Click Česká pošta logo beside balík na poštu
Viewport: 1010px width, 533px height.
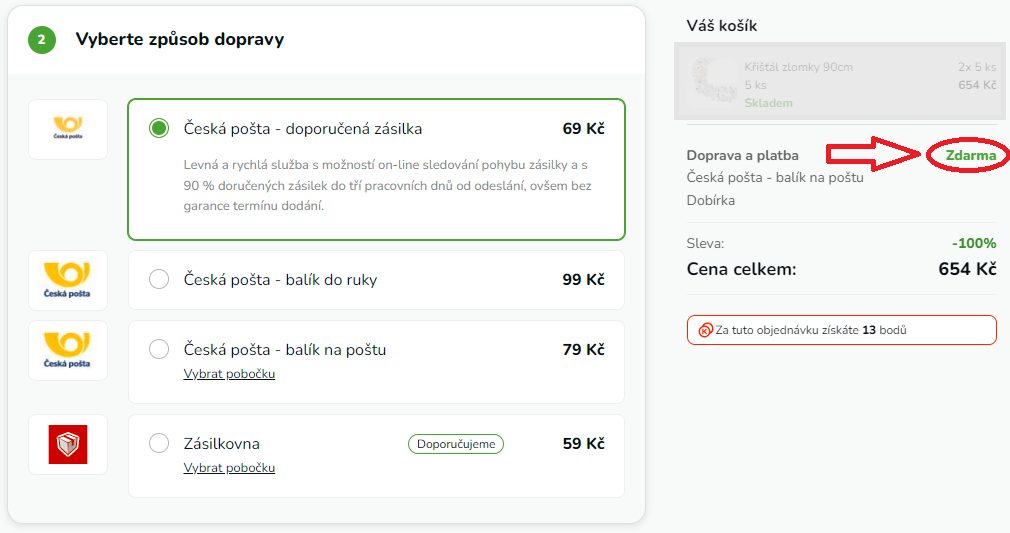(68, 350)
